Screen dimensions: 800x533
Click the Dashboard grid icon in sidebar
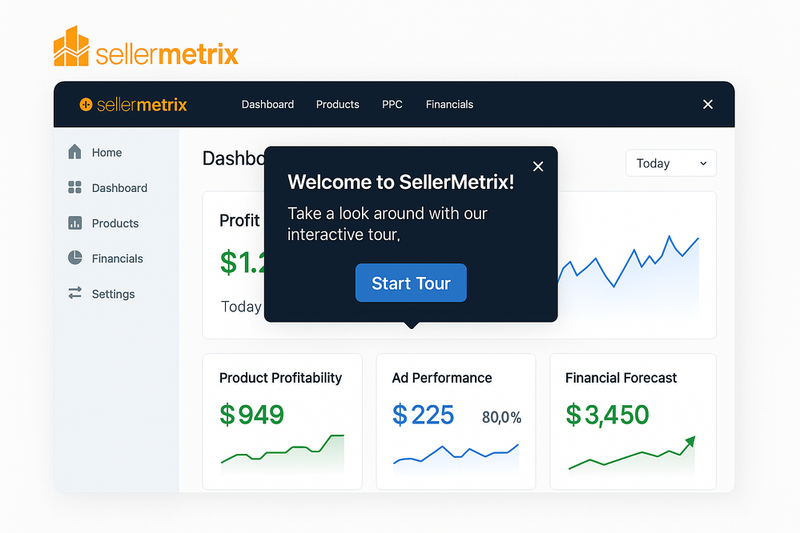[x=75, y=187]
